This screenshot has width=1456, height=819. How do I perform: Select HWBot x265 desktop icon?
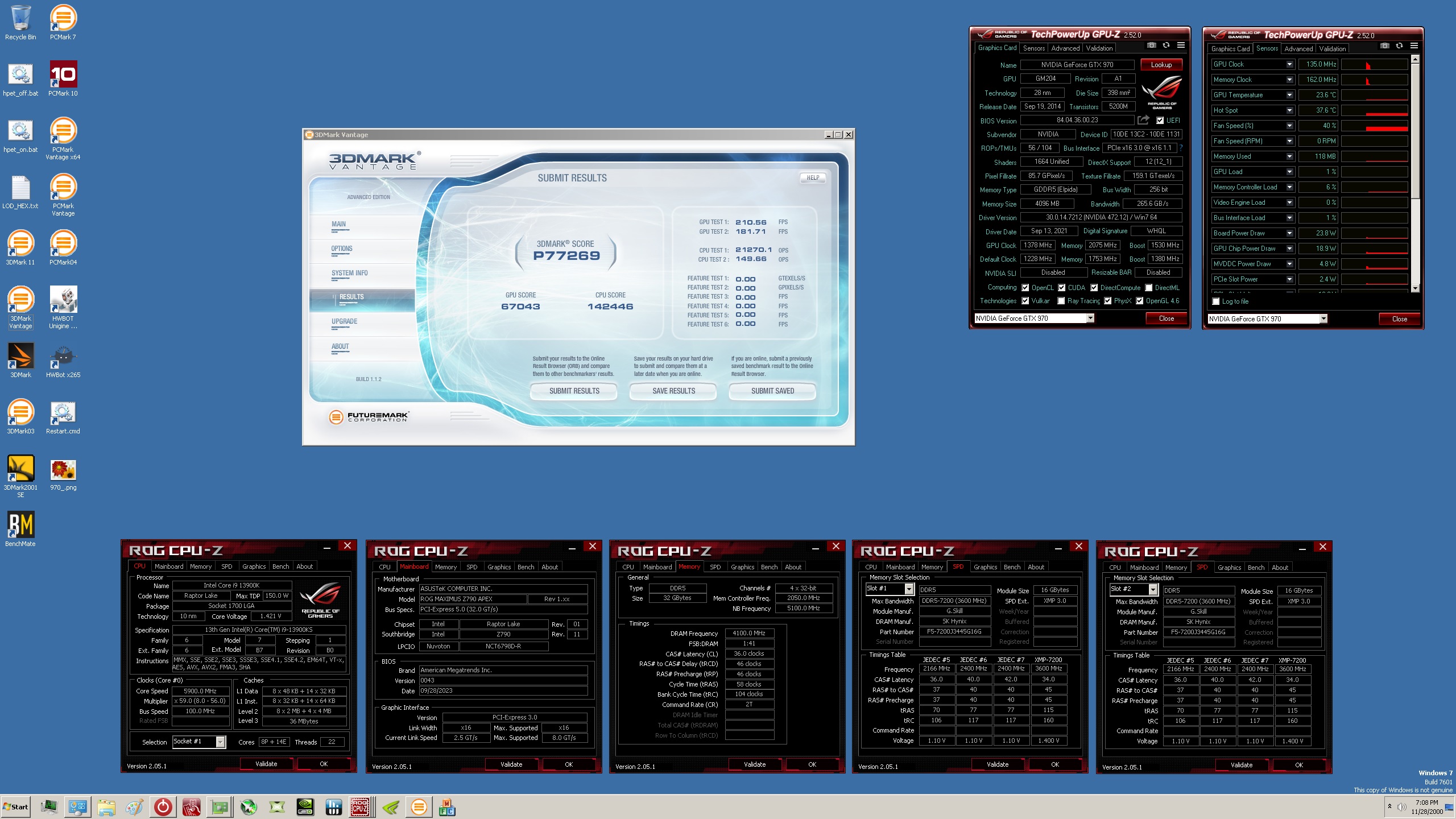tap(63, 361)
